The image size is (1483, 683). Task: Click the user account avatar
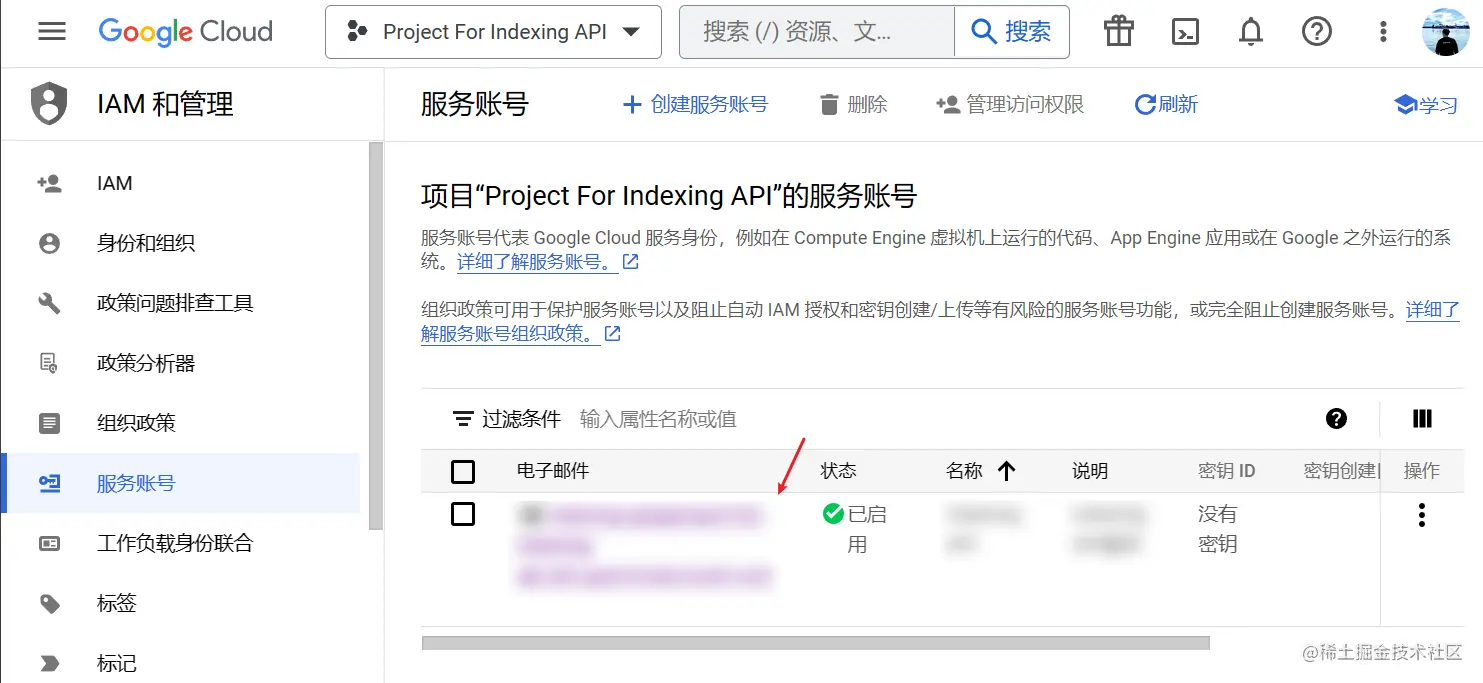click(x=1447, y=32)
